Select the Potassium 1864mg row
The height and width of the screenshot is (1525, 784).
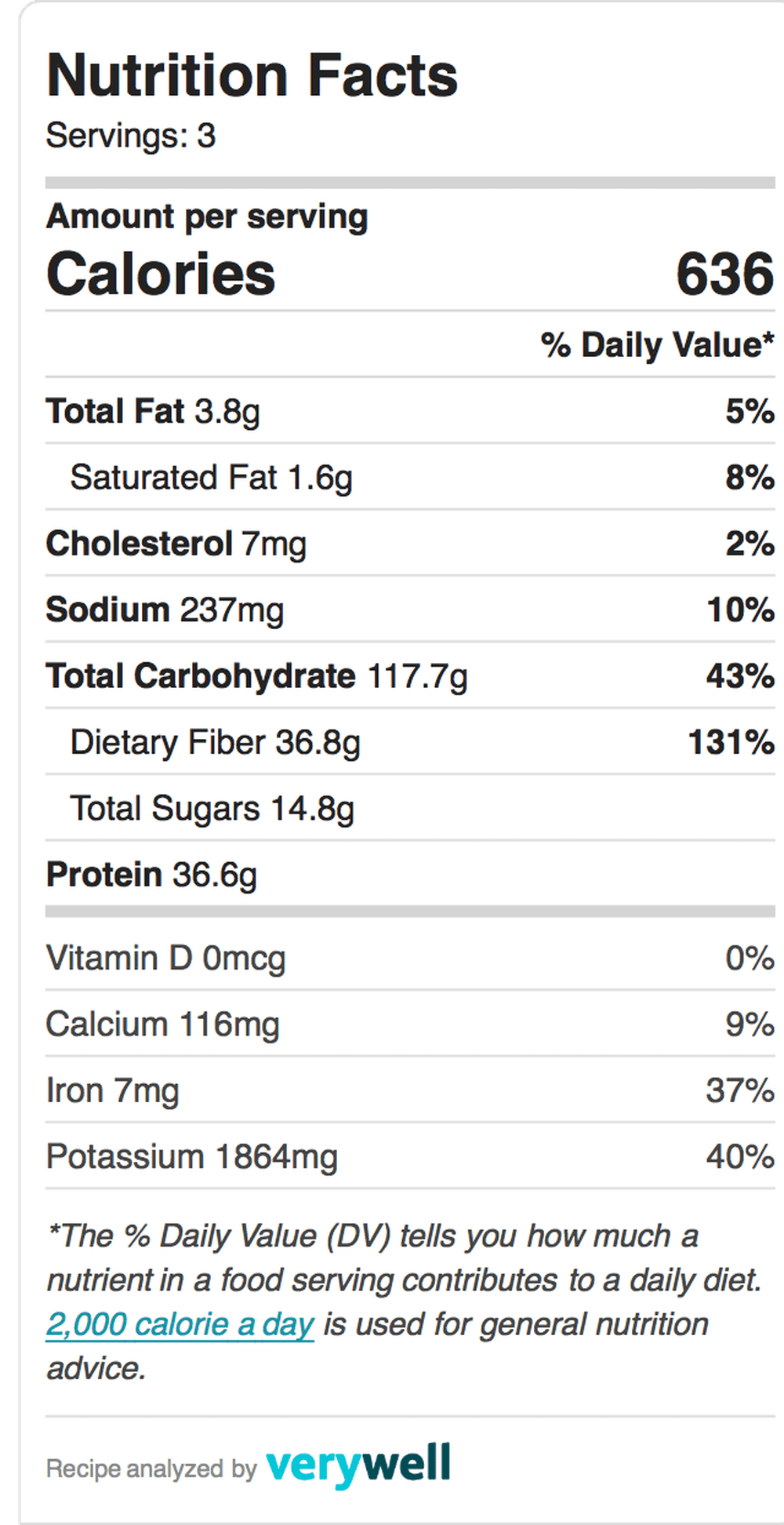pyautogui.click(x=410, y=1156)
